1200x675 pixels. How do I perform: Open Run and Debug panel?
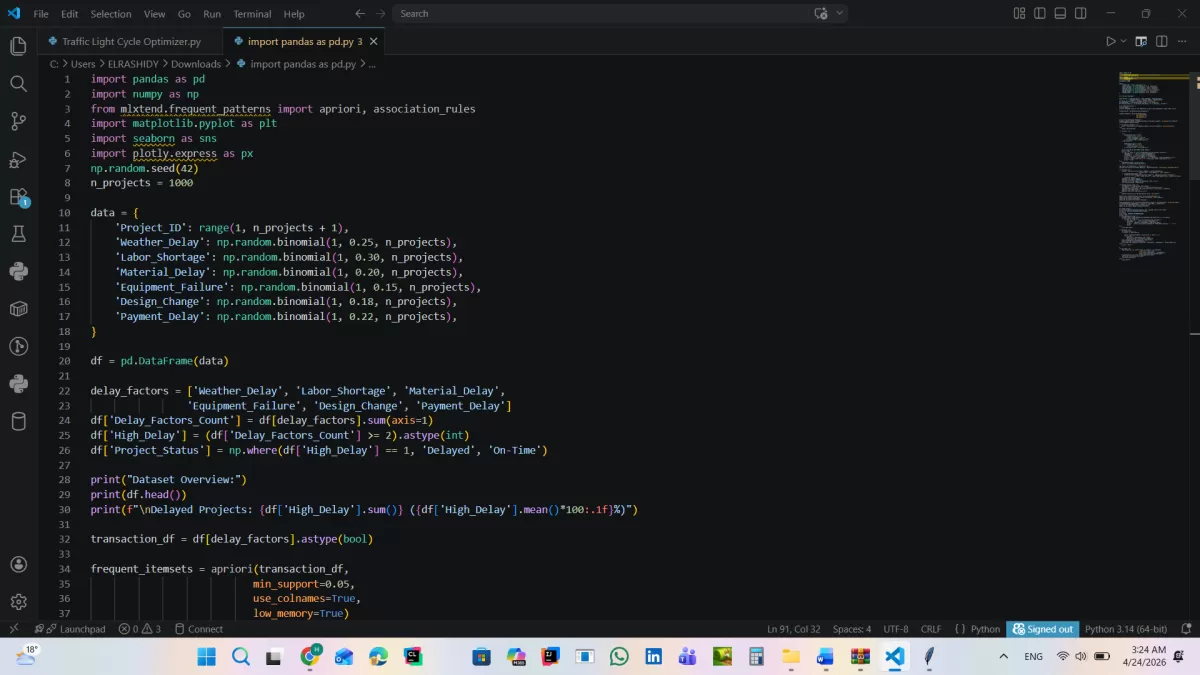tap(18, 160)
